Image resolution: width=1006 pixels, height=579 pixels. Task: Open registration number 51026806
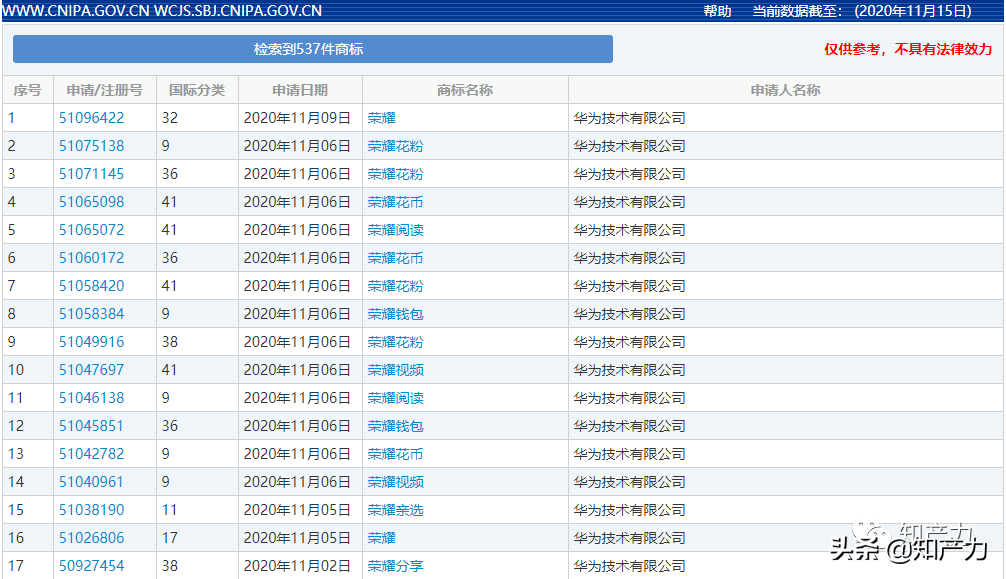pos(91,538)
